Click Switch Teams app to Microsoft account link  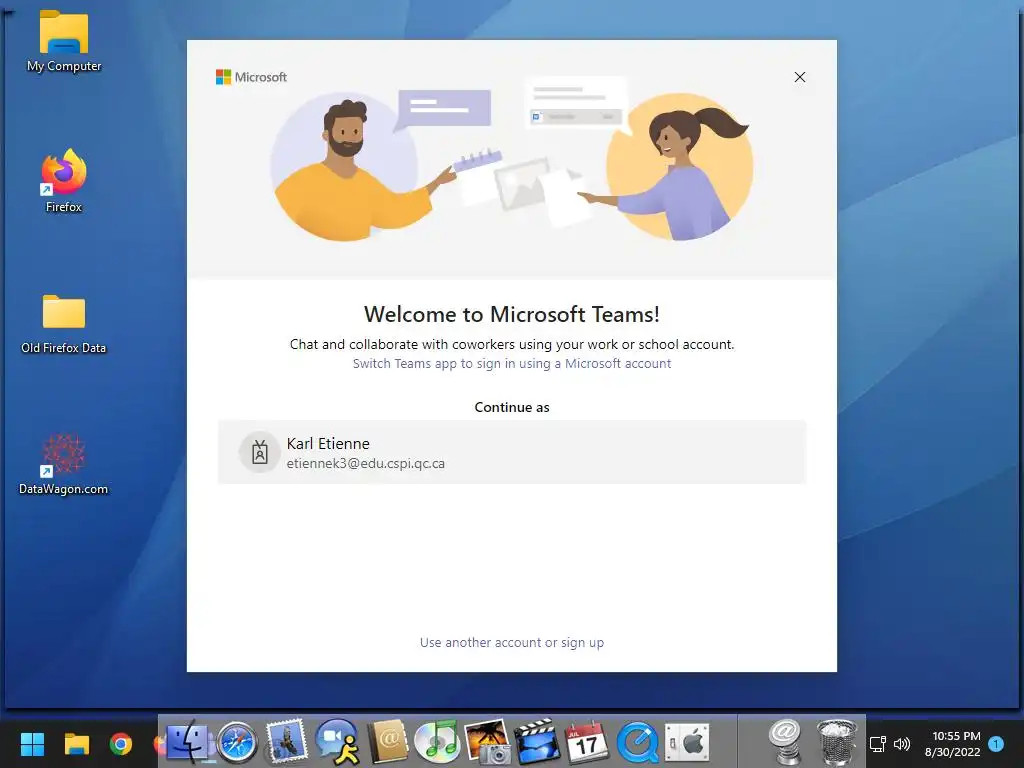512,364
